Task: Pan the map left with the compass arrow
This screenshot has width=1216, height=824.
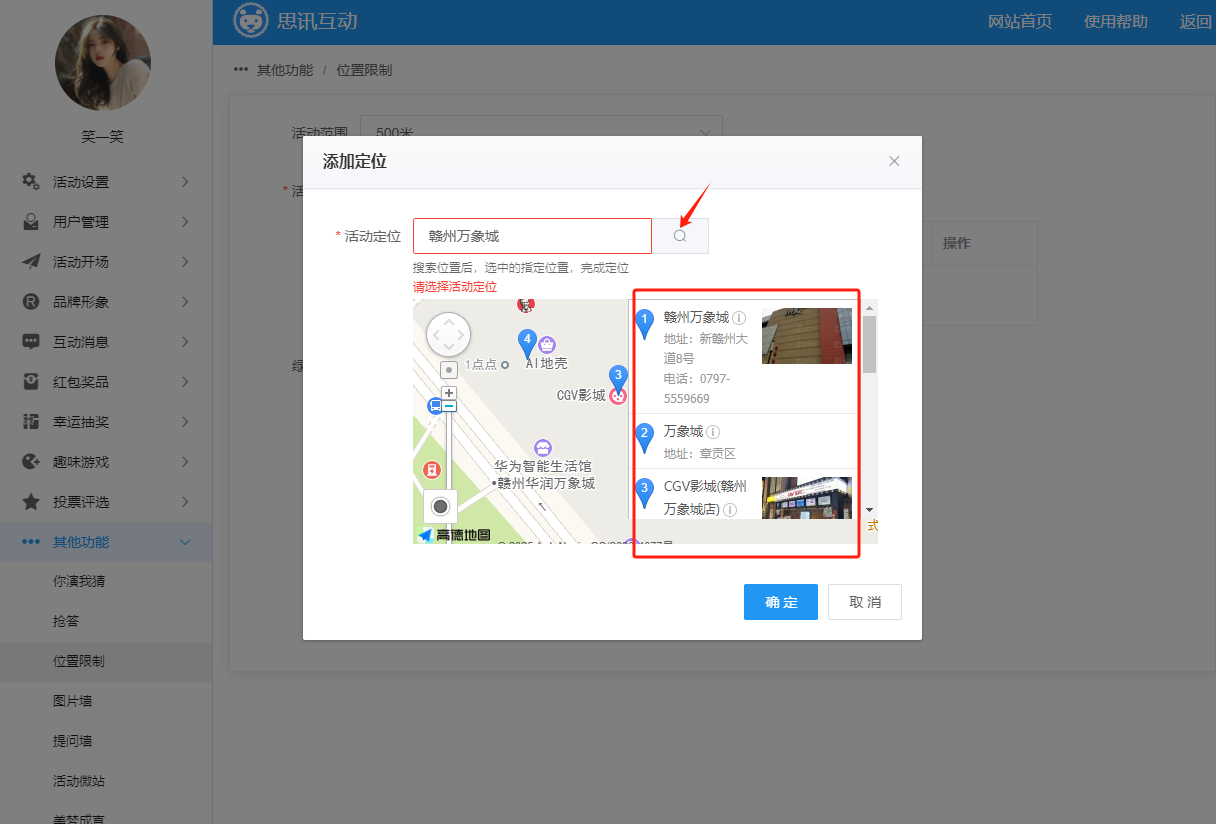Action: click(434, 335)
